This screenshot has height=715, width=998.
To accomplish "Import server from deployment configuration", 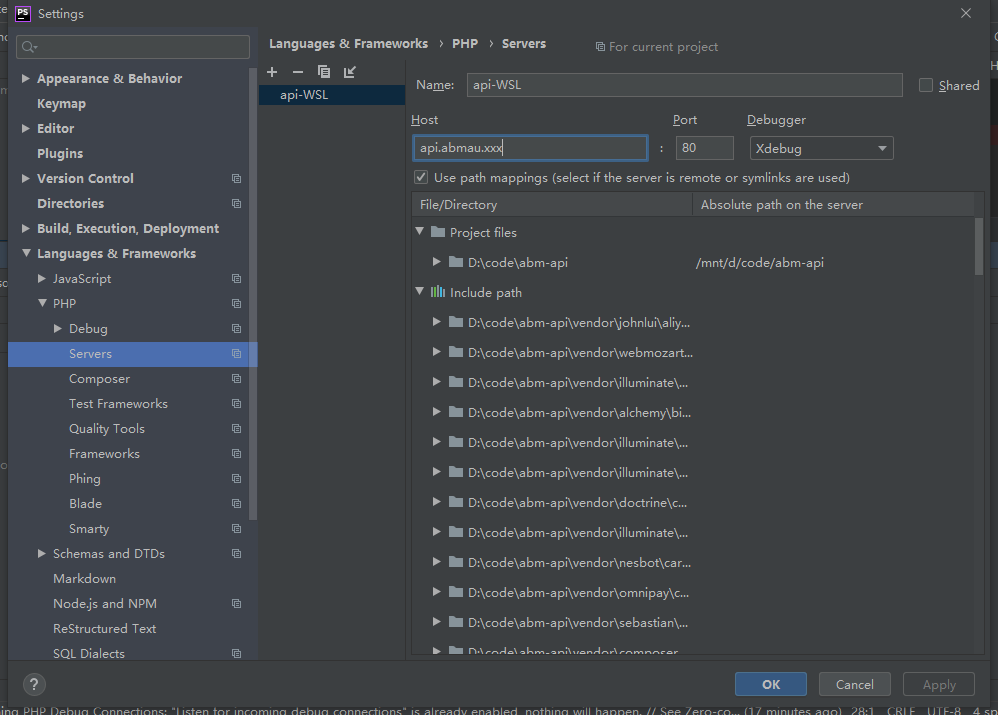I will pos(349,72).
